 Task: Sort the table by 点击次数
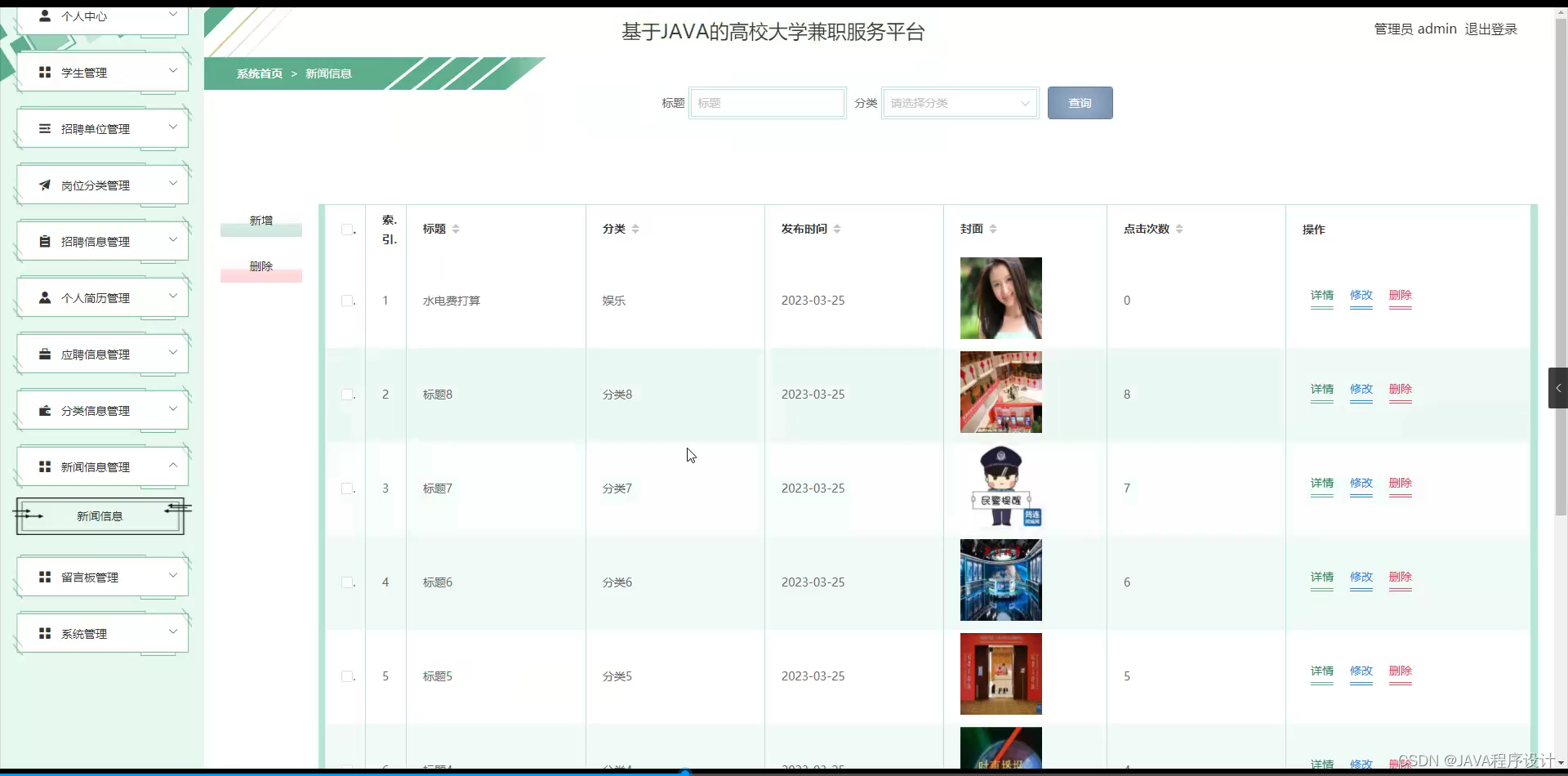pyautogui.click(x=1179, y=230)
